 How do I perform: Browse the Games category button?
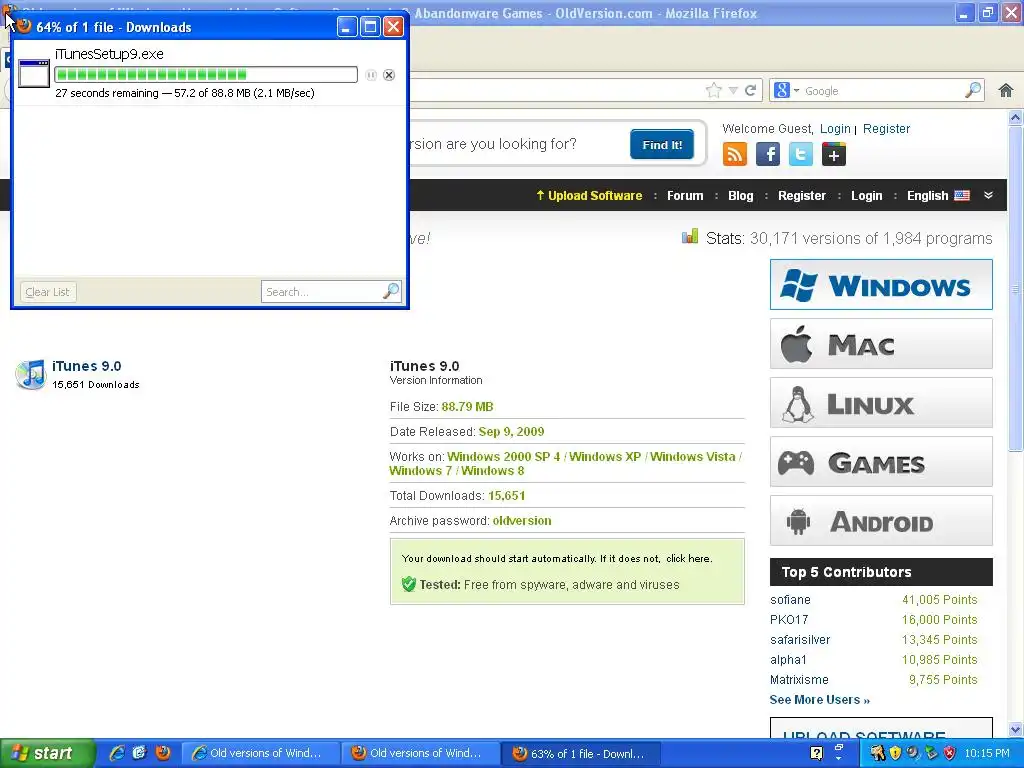(881, 462)
